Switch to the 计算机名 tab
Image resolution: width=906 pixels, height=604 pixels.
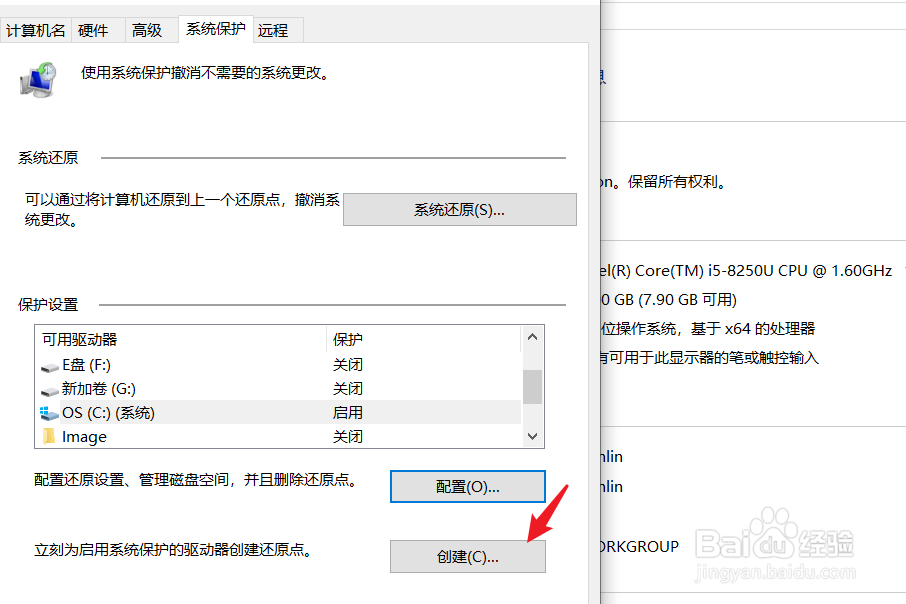(x=35, y=30)
